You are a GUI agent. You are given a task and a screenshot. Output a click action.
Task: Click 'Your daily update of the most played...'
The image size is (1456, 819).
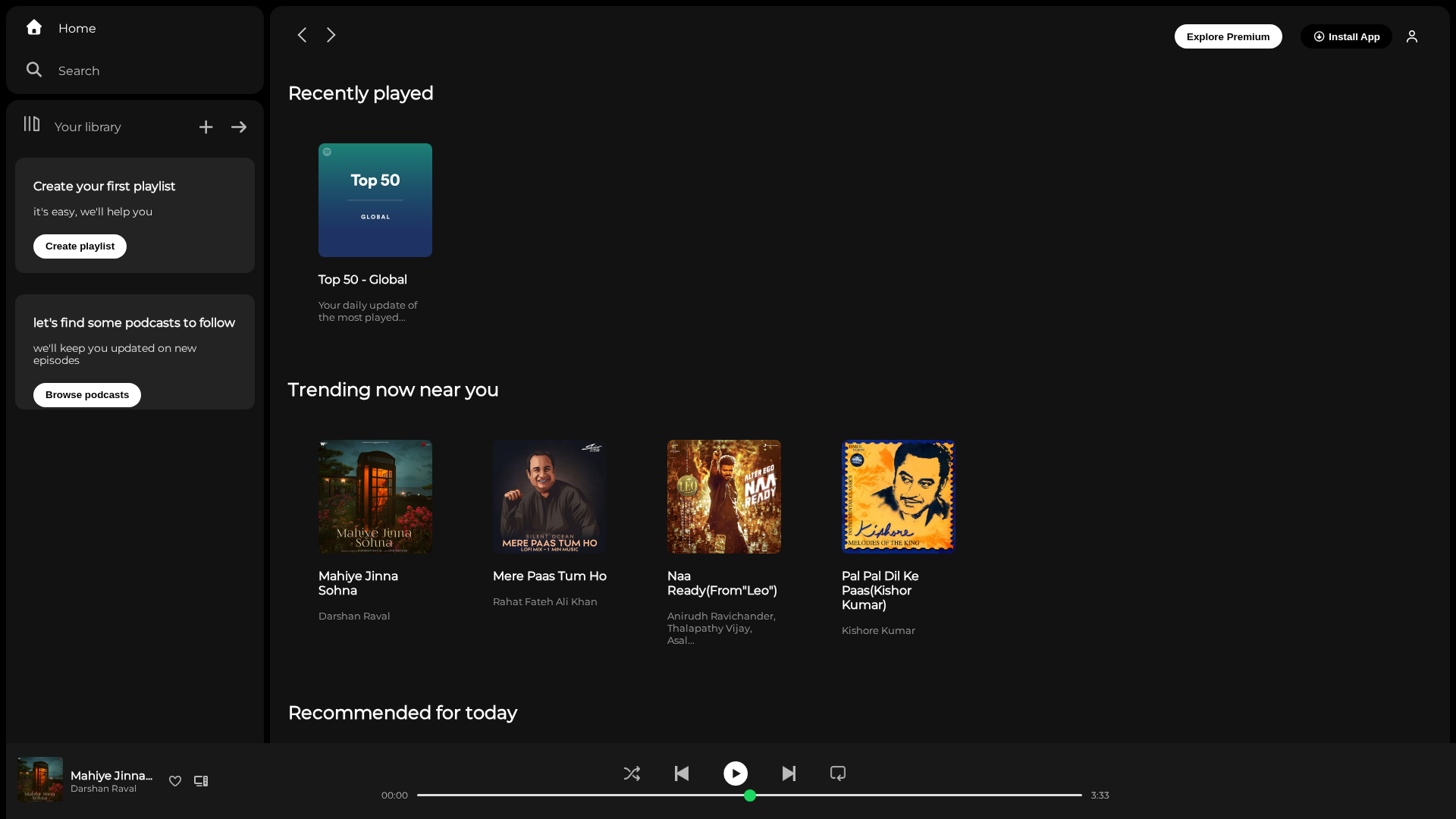click(x=368, y=312)
